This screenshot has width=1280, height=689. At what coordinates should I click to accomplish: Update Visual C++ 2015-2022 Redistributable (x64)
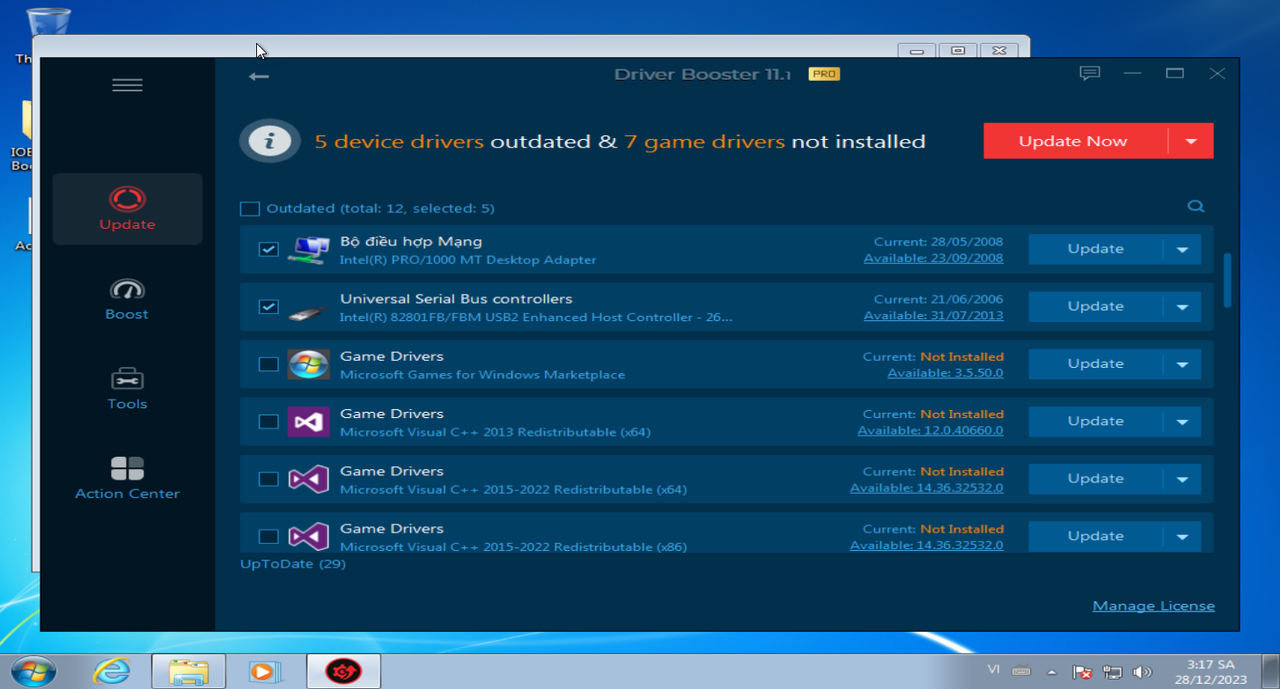1095,479
